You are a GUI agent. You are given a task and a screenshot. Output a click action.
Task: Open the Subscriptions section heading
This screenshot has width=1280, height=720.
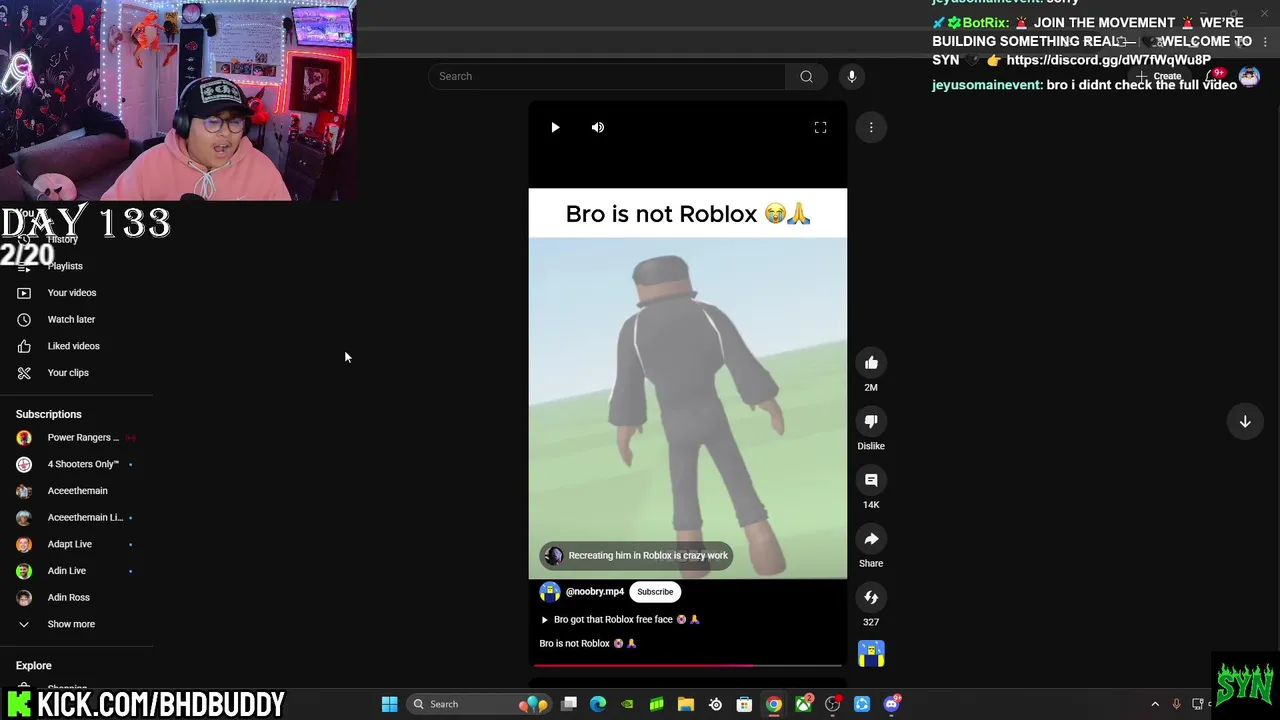coord(49,414)
